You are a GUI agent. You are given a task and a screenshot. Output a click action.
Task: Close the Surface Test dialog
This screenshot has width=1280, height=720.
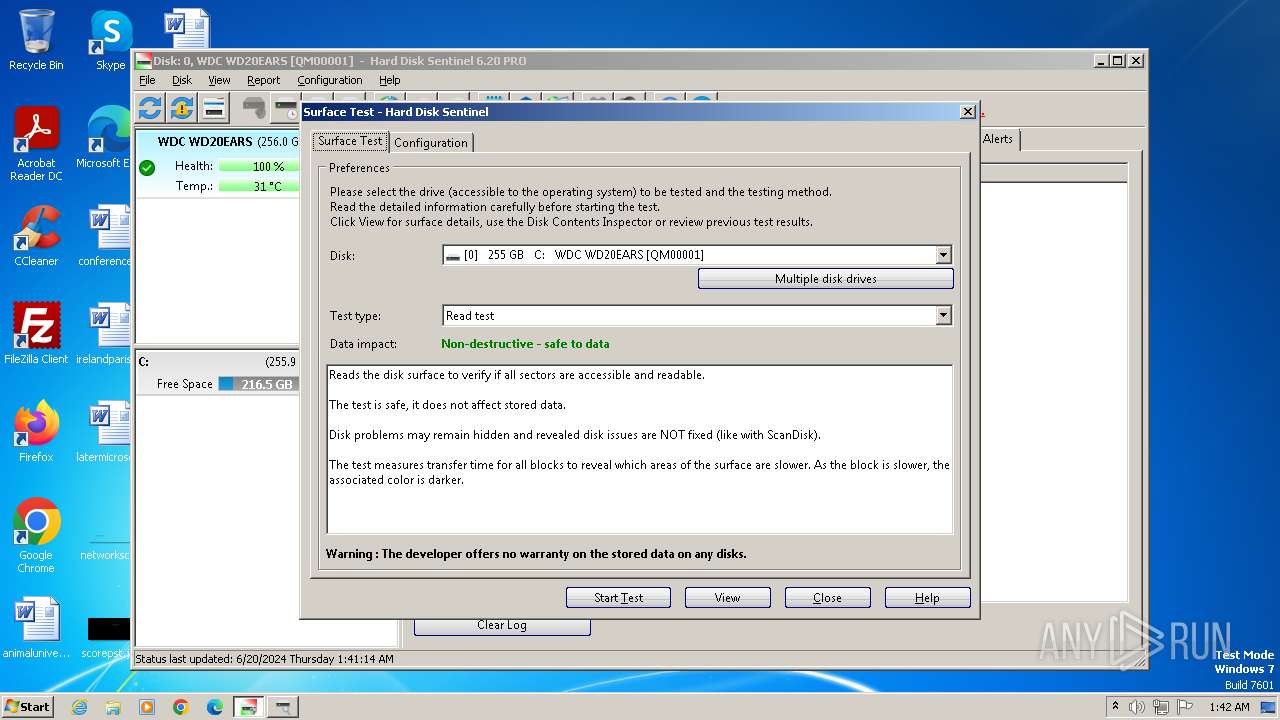(967, 112)
